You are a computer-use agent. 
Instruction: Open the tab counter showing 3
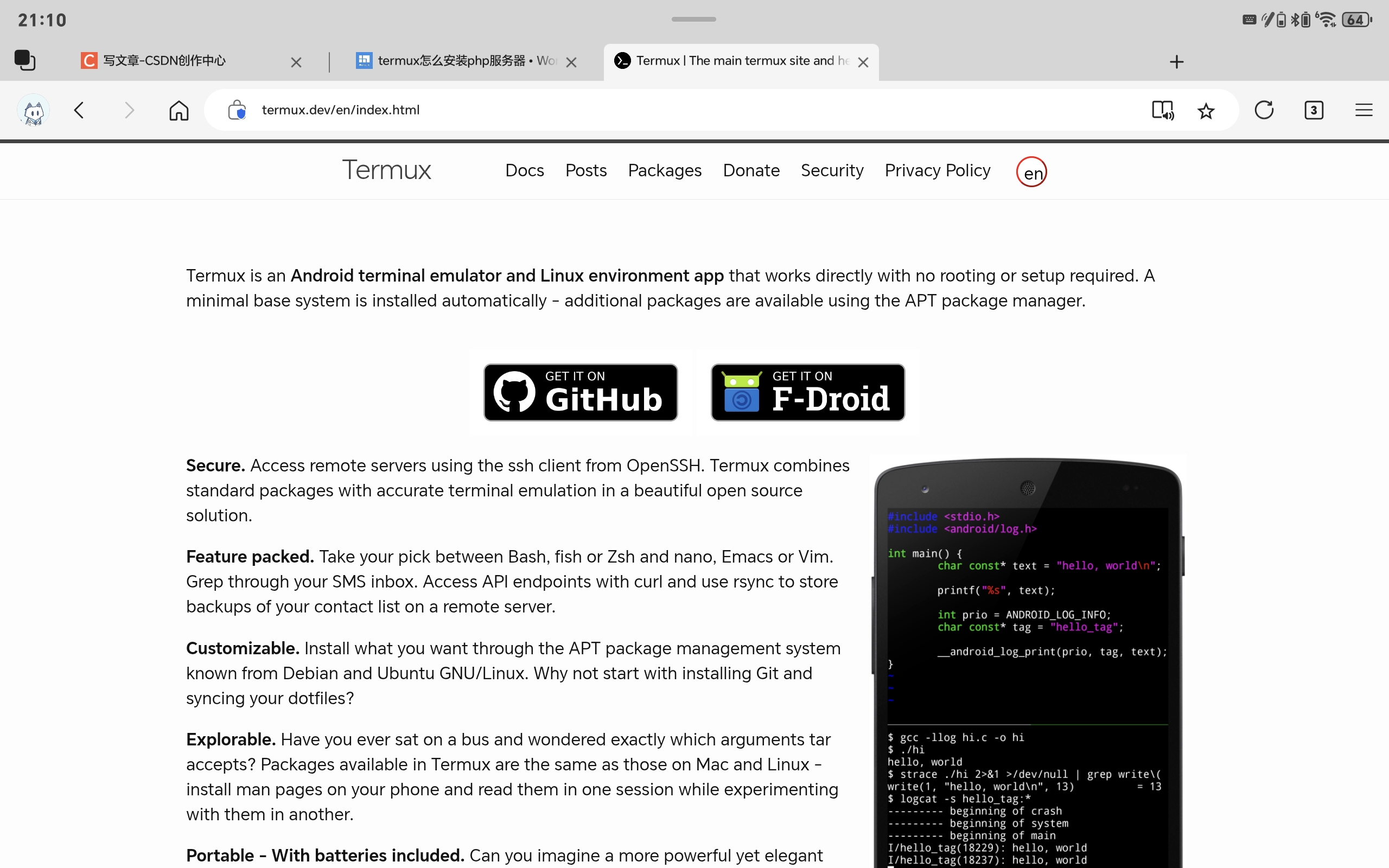[x=1313, y=110]
